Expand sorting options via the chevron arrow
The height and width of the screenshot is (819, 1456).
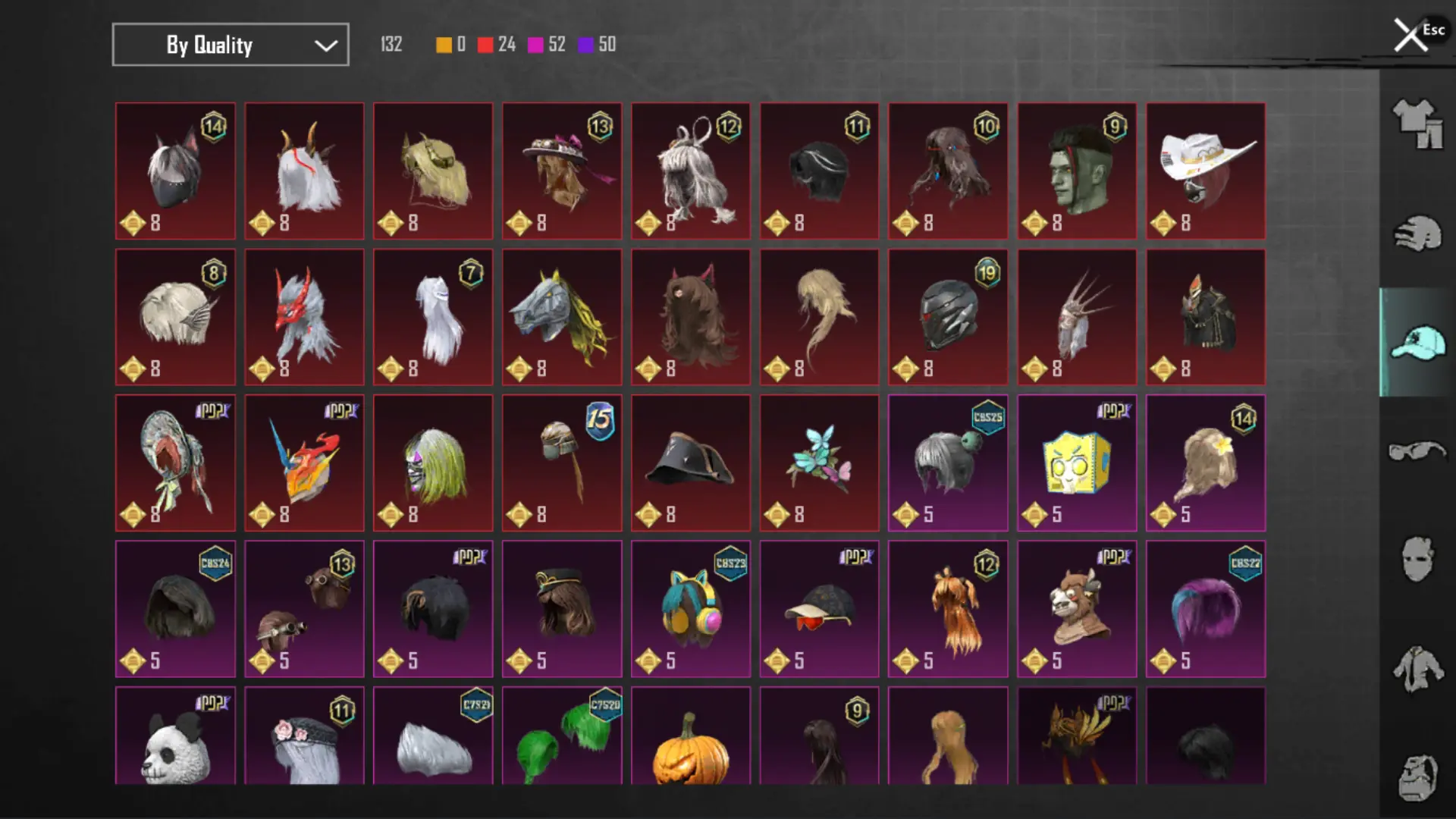tap(326, 45)
